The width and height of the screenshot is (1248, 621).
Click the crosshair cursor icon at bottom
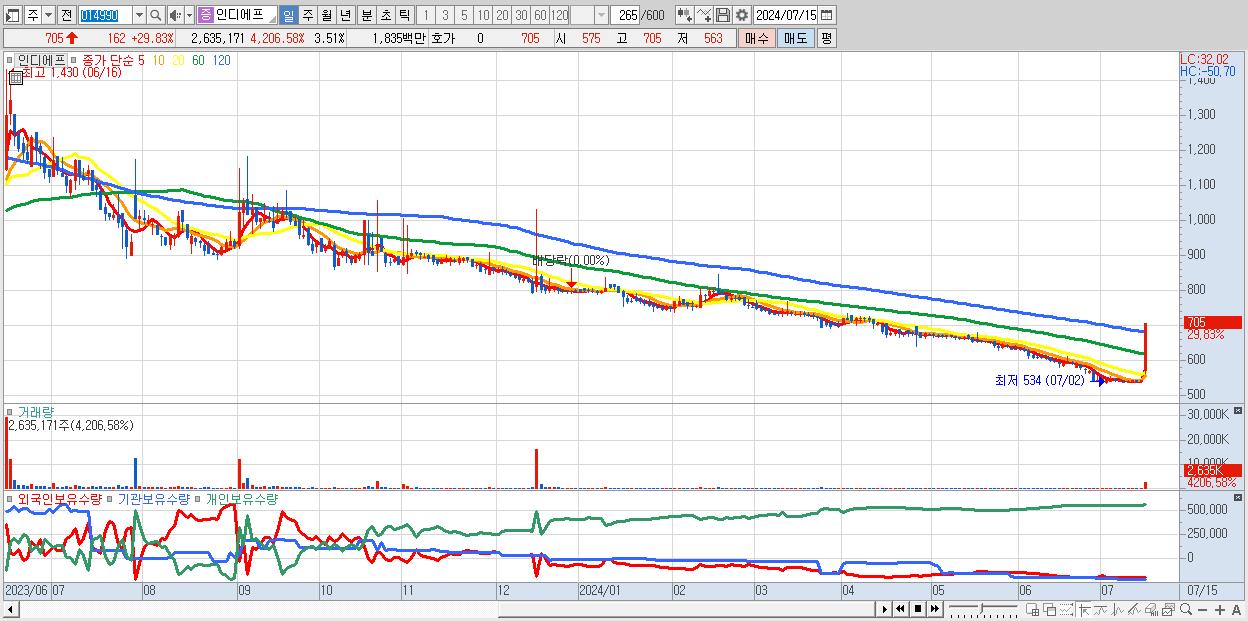point(1084,609)
